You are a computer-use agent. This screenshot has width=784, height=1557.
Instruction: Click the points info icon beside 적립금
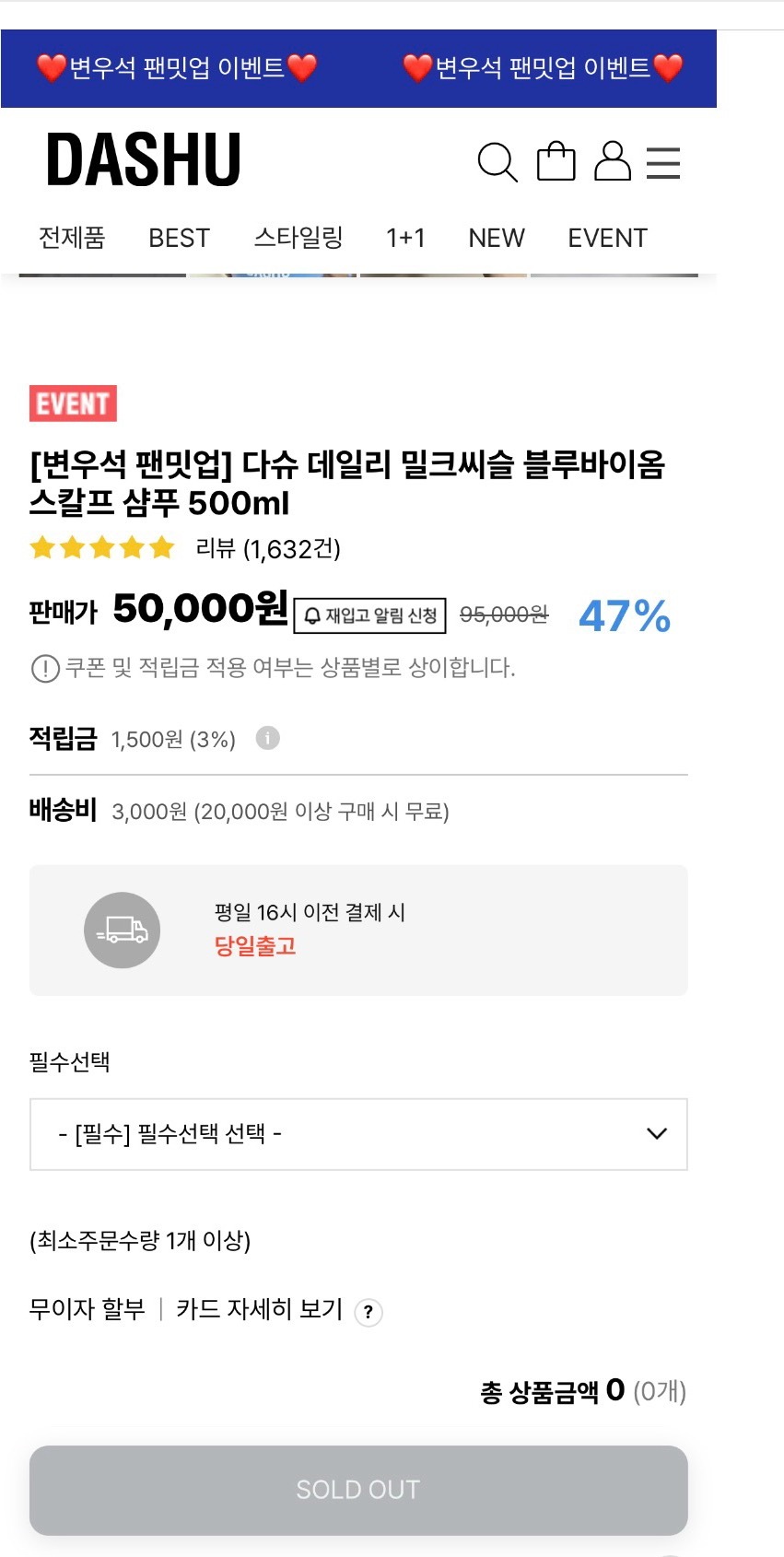[x=267, y=738]
